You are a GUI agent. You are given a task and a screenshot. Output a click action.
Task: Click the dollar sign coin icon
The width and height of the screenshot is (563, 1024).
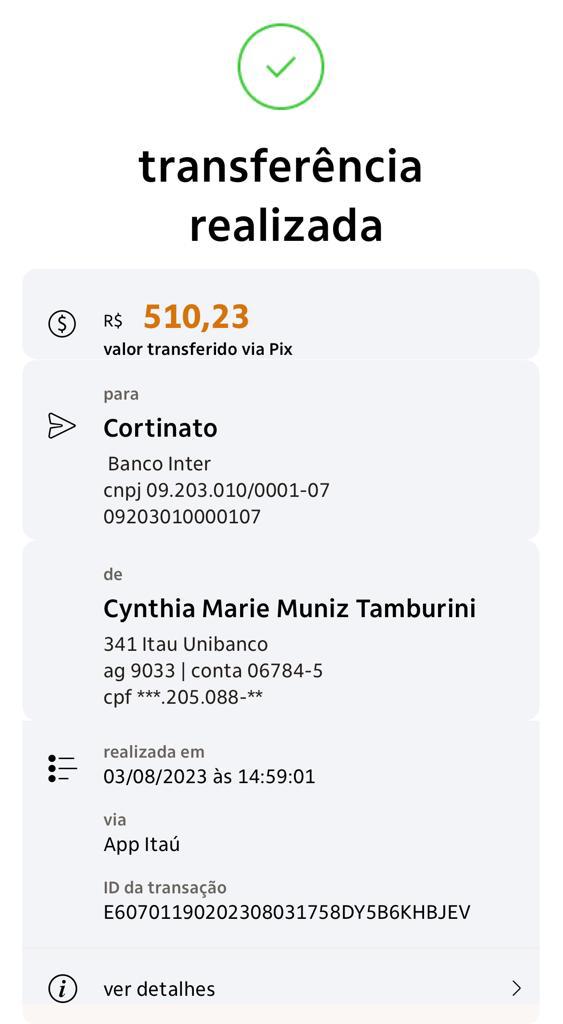[x=62, y=323]
